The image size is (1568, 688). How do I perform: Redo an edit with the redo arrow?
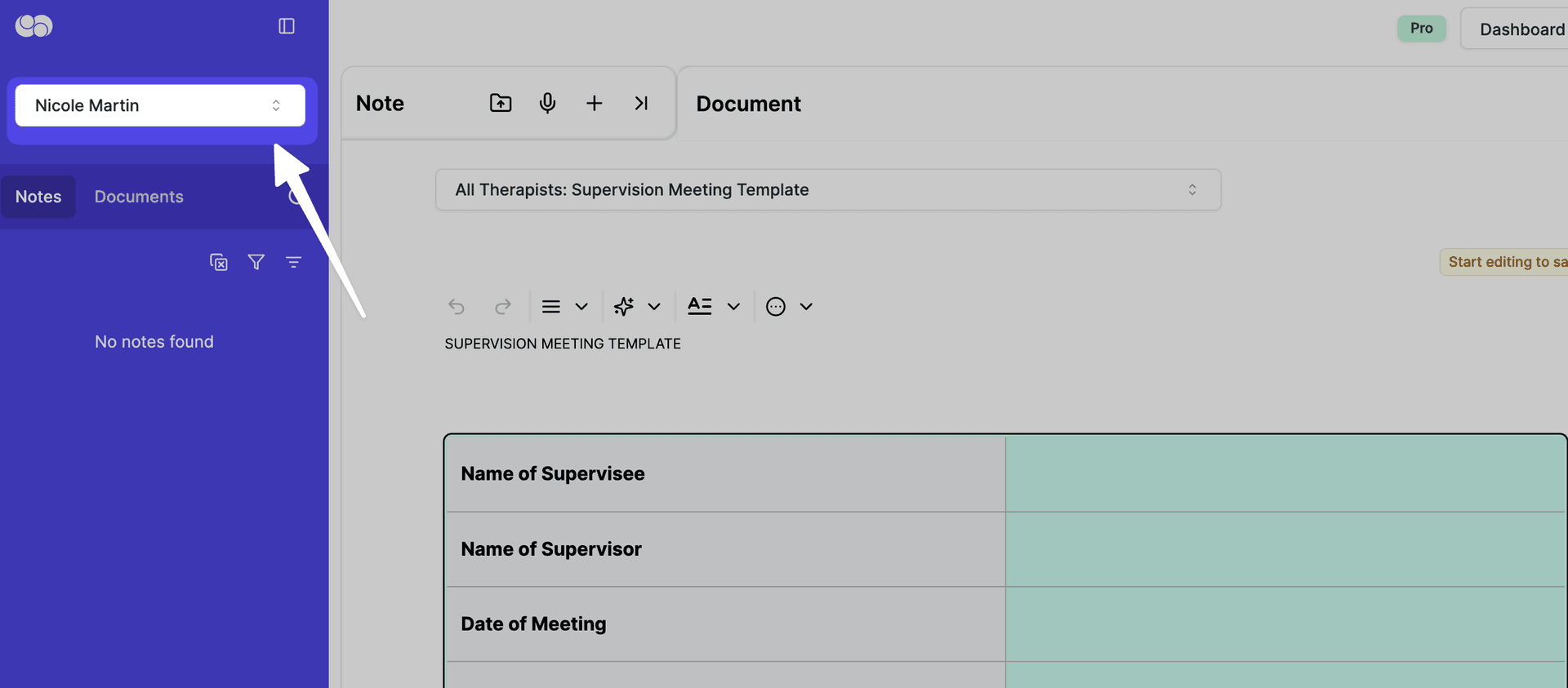pos(502,306)
